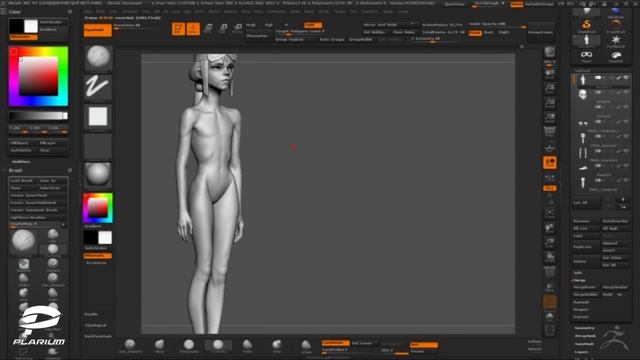
Task: Activate the Draw mode button
Action: (193, 29)
